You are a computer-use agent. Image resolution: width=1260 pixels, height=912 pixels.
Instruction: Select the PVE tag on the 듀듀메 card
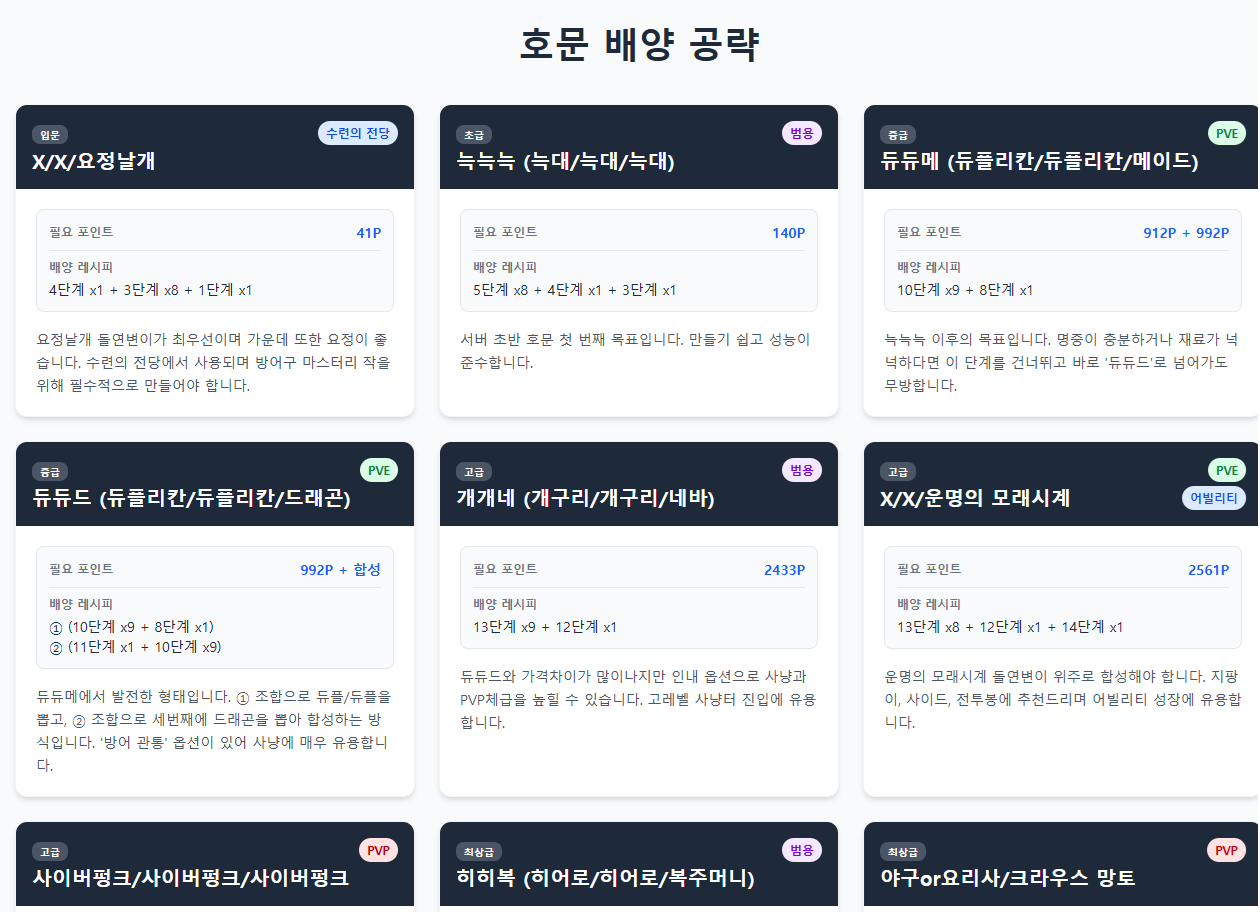click(x=1226, y=133)
